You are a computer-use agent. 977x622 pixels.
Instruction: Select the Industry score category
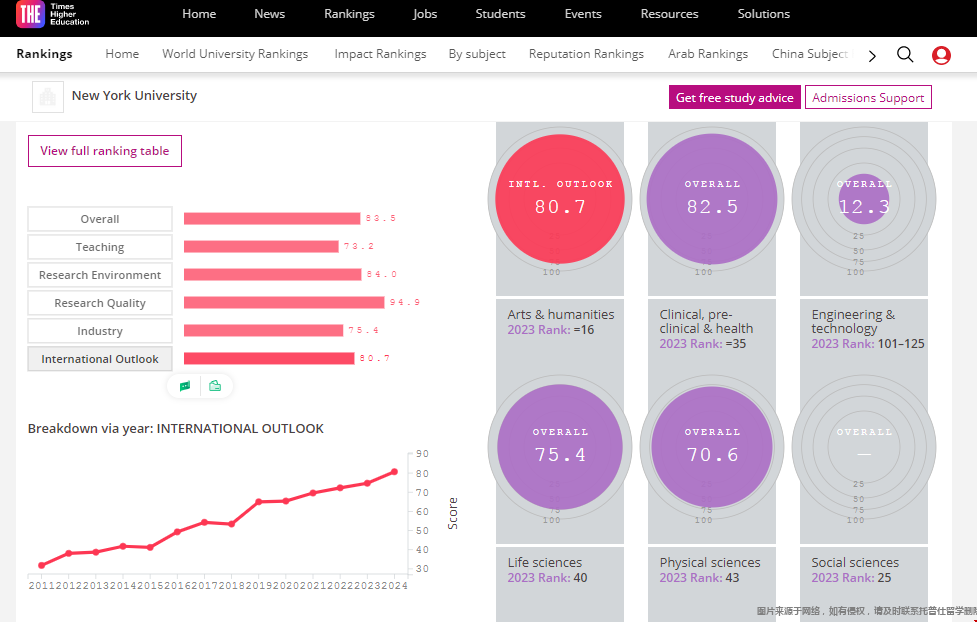(100, 331)
